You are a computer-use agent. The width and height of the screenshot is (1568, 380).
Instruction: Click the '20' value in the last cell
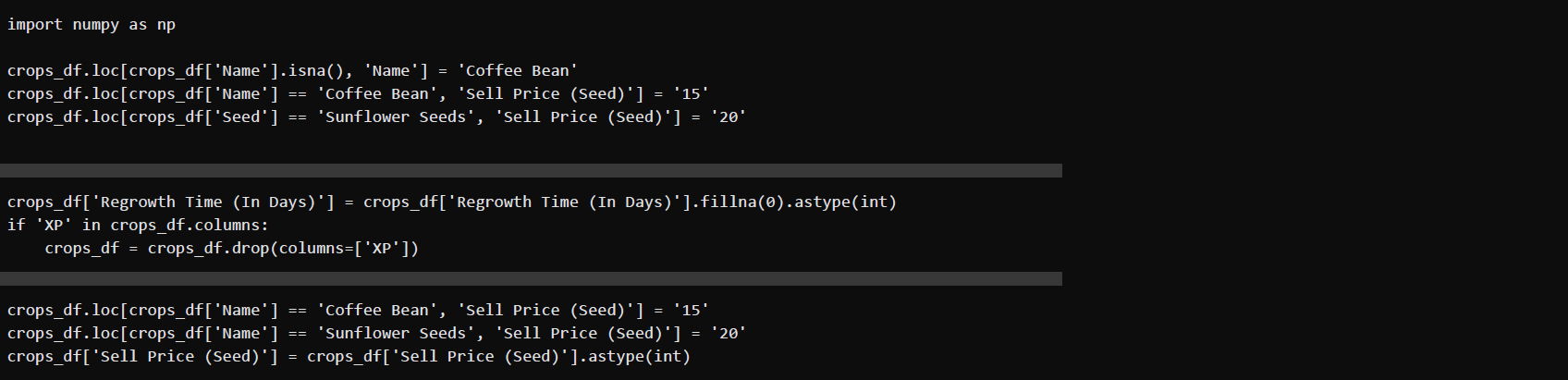pyautogui.click(x=728, y=334)
